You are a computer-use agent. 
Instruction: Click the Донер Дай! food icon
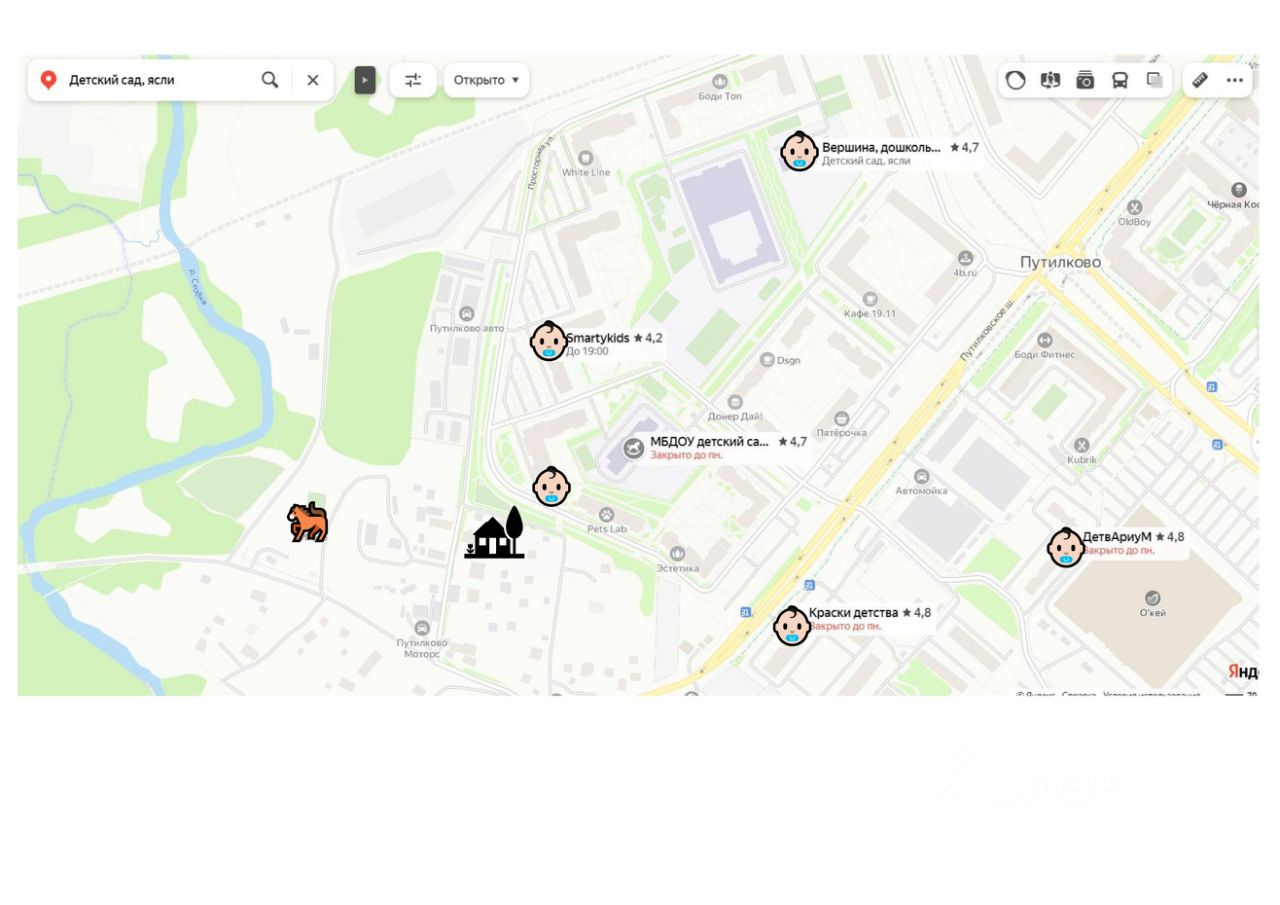point(735,402)
